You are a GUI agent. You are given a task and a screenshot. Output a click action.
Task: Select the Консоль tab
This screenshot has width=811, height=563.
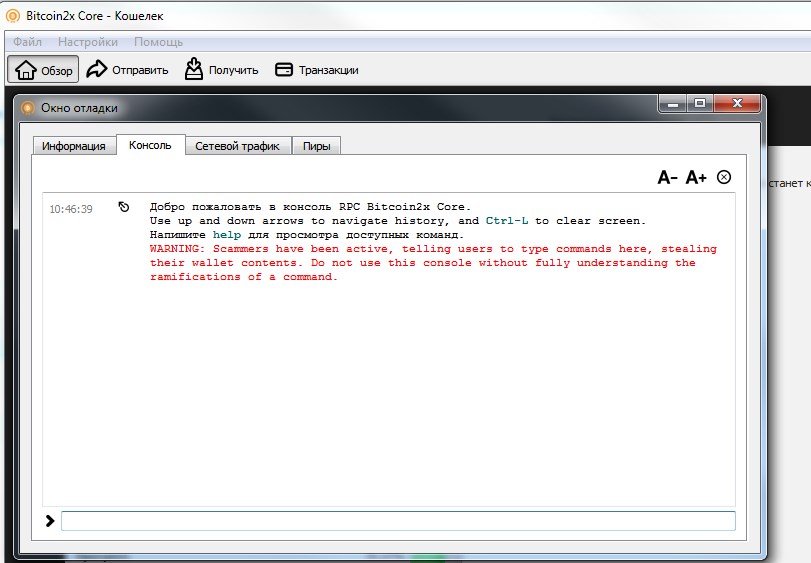(x=150, y=145)
